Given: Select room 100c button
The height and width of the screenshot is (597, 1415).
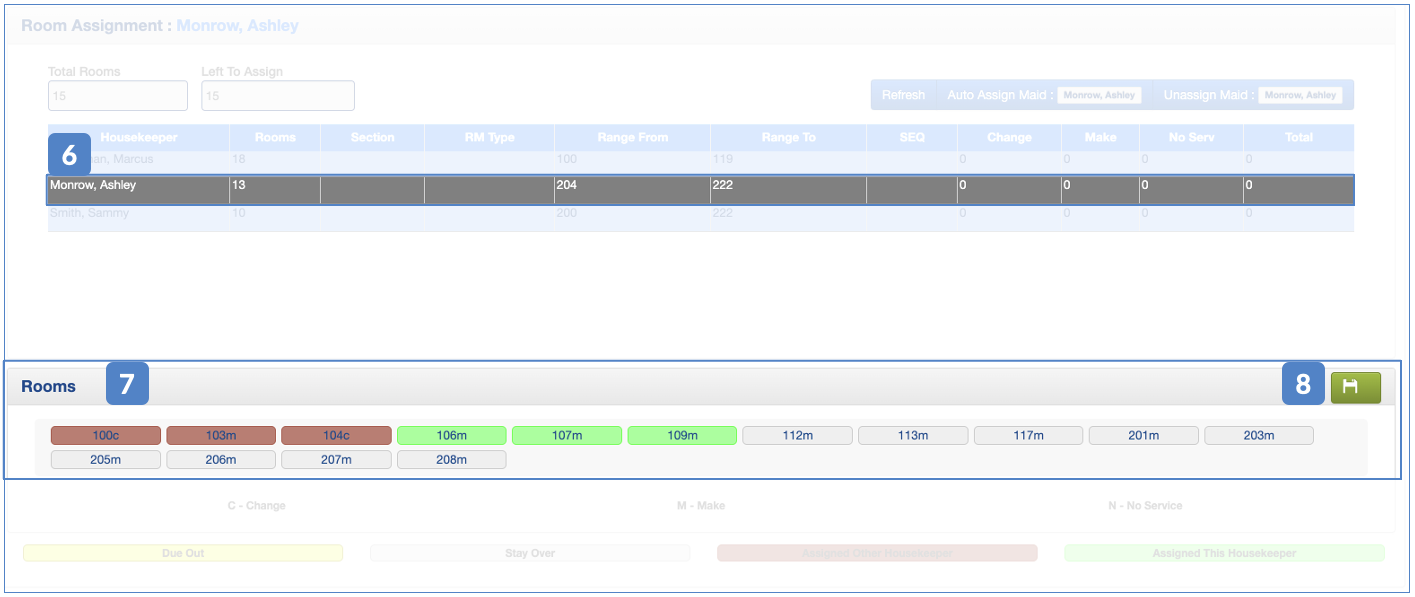Looking at the screenshot, I should [x=106, y=435].
